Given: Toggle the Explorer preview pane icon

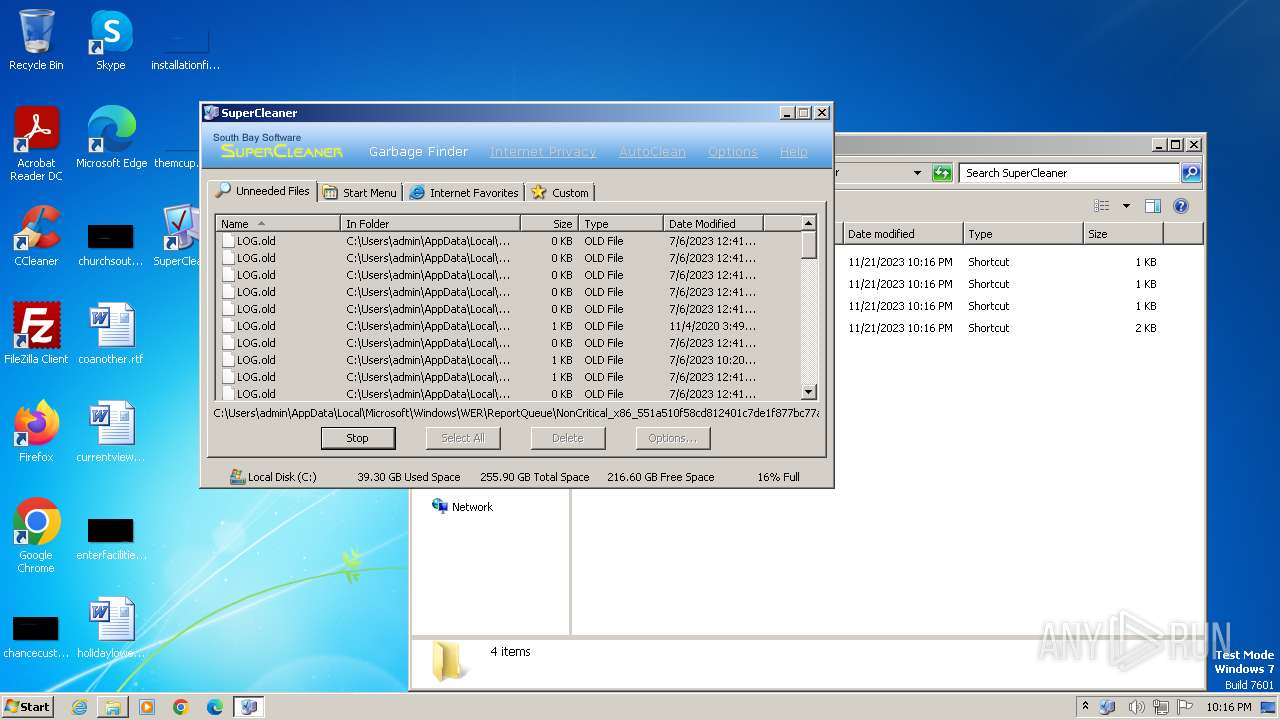Looking at the screenshot, I should pyautogui.click(x=1153, y=206).
